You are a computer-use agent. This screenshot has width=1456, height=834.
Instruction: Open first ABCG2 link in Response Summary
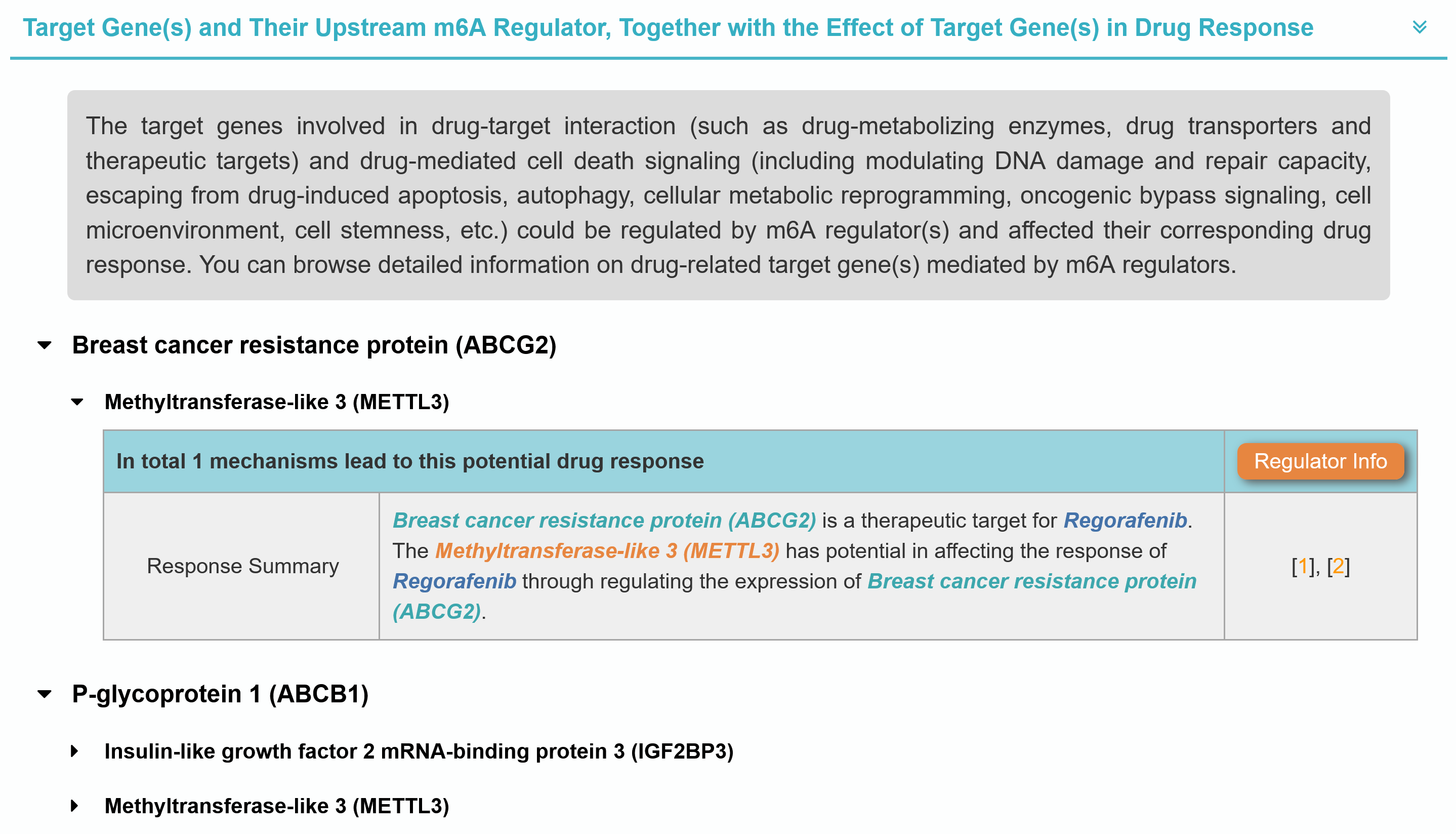coord(604,520)
